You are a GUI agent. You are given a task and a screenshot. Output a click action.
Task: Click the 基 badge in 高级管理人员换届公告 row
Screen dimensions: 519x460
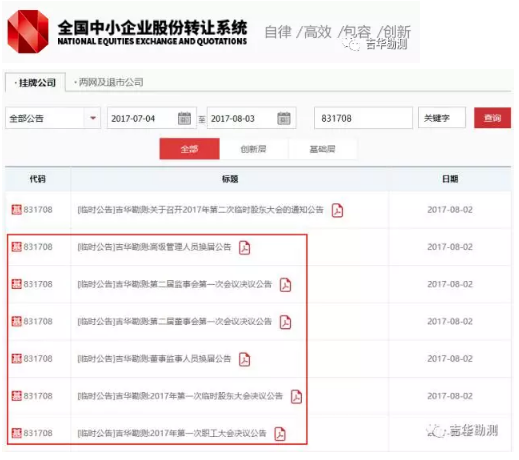tap(17, 247)
